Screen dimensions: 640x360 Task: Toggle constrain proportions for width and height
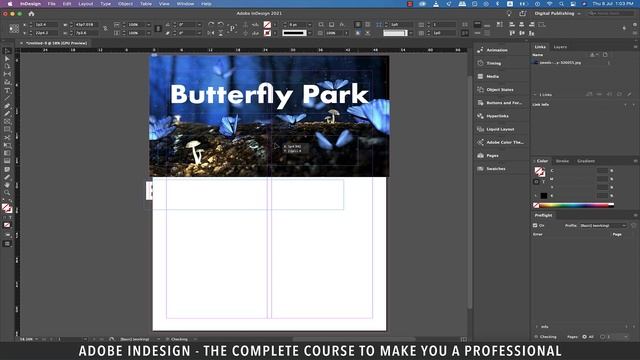click(x=105, y=29)
